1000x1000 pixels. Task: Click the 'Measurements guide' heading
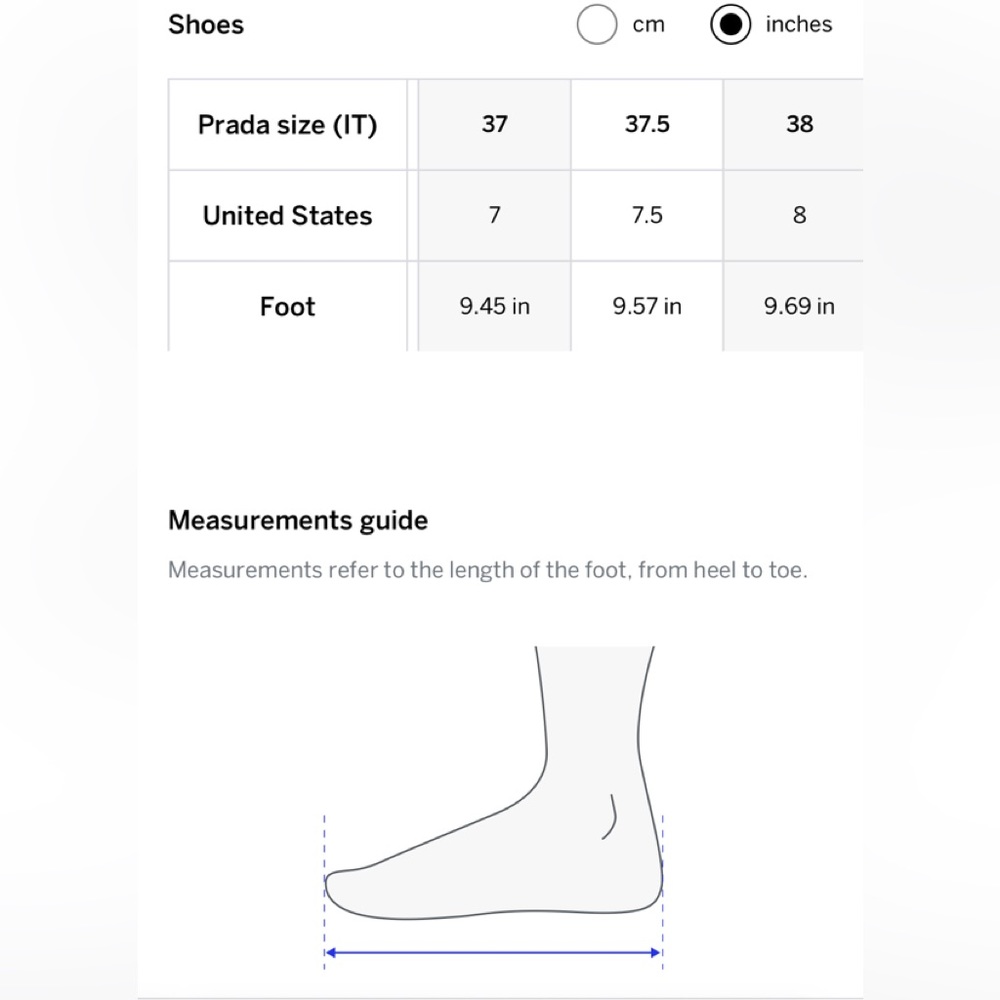tap(298, 521)
